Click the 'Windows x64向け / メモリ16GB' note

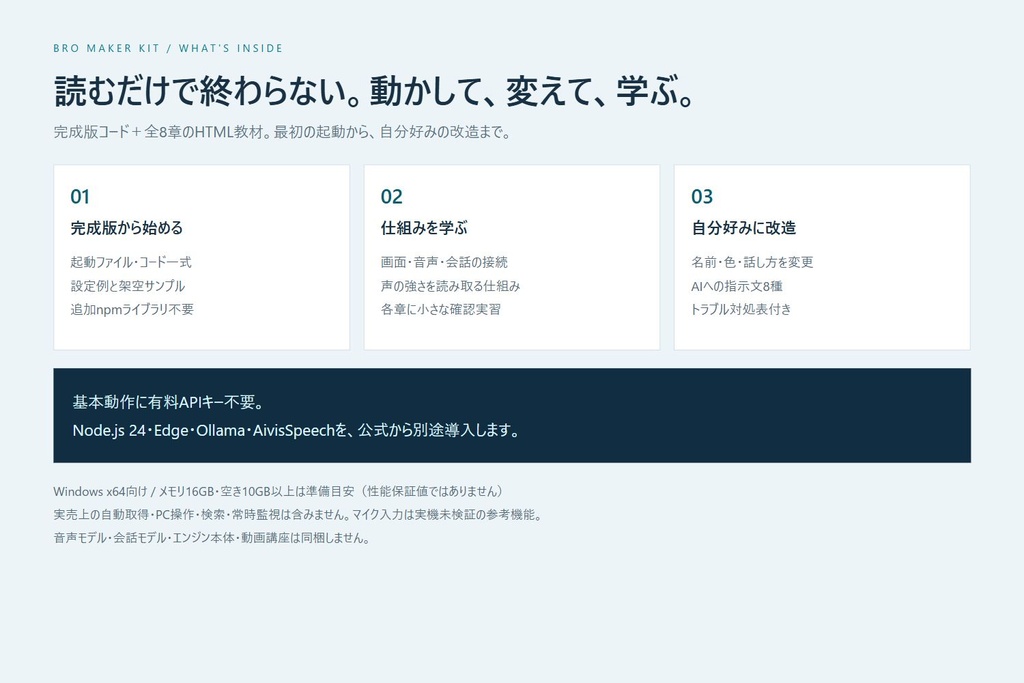279,491
